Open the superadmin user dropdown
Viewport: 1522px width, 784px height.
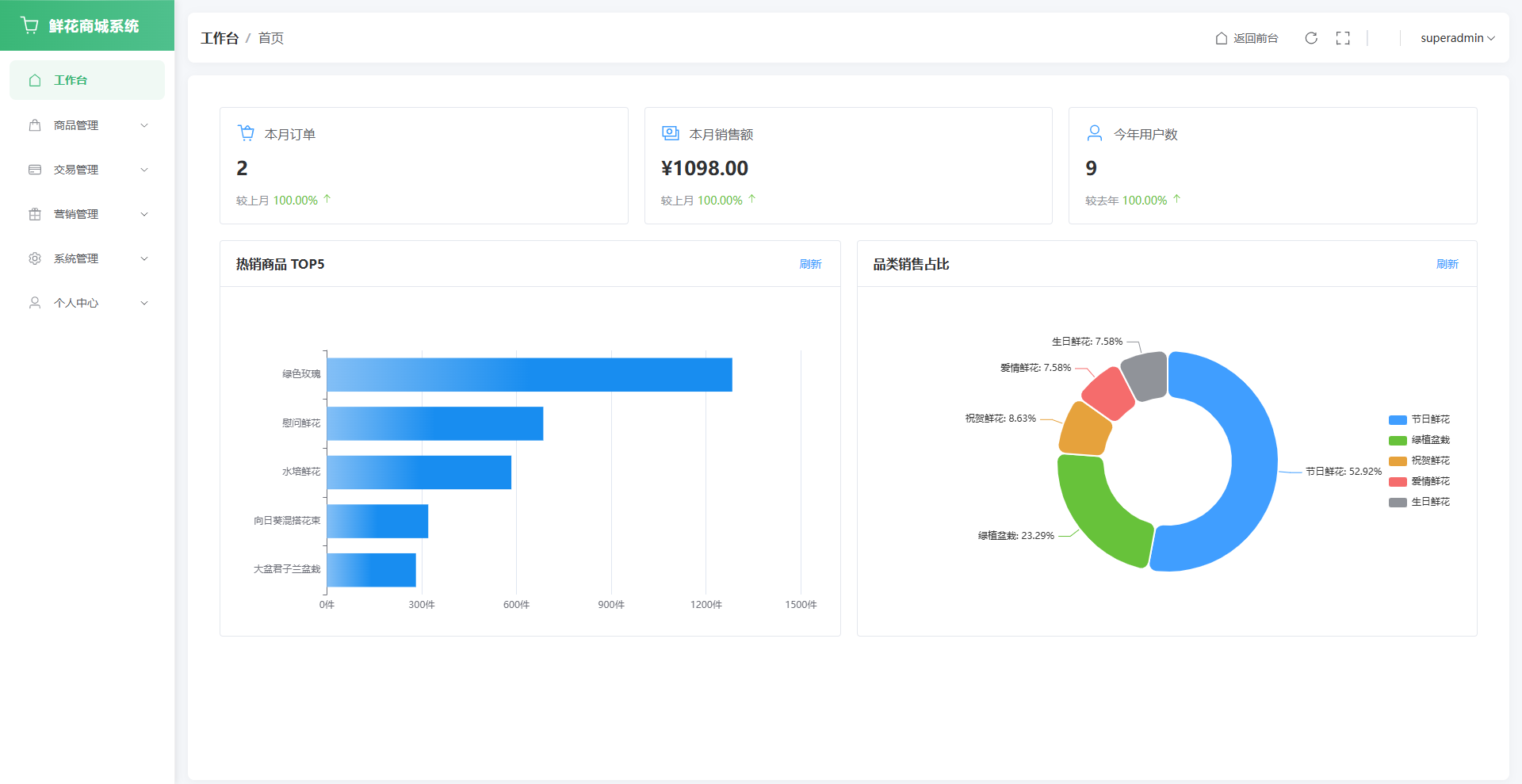pos(1457,38)
